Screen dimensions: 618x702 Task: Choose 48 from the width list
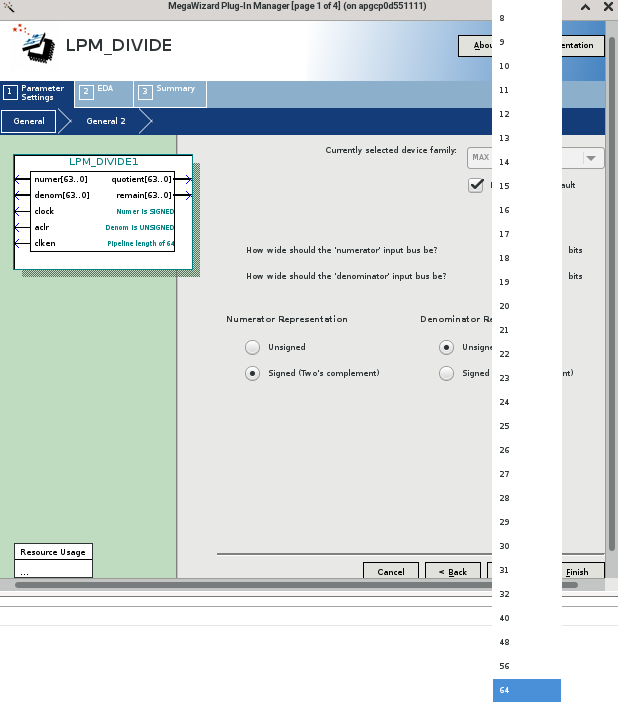tap(527, 642)
